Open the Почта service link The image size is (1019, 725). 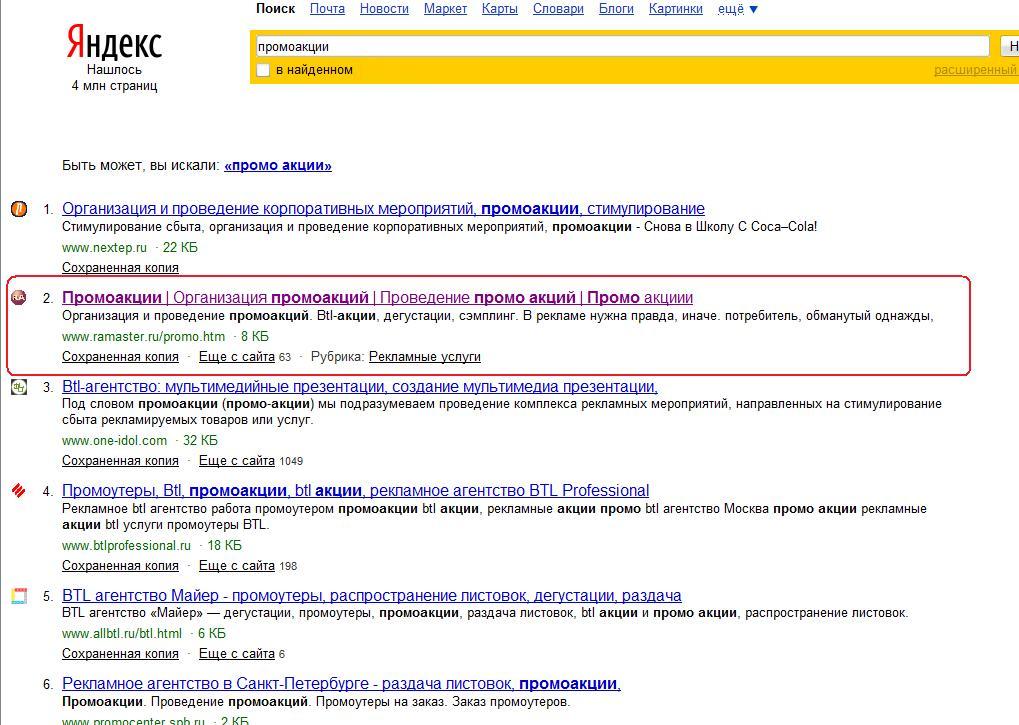coord(328,9)
